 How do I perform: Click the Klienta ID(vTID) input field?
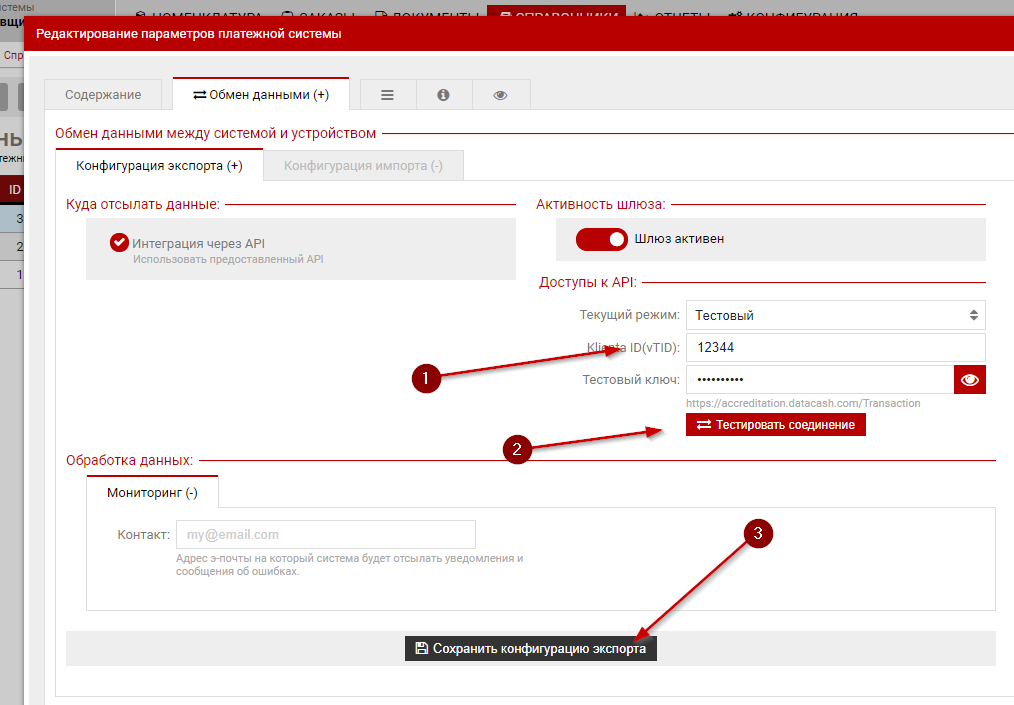pyautogui.click(x=835, y=348)
